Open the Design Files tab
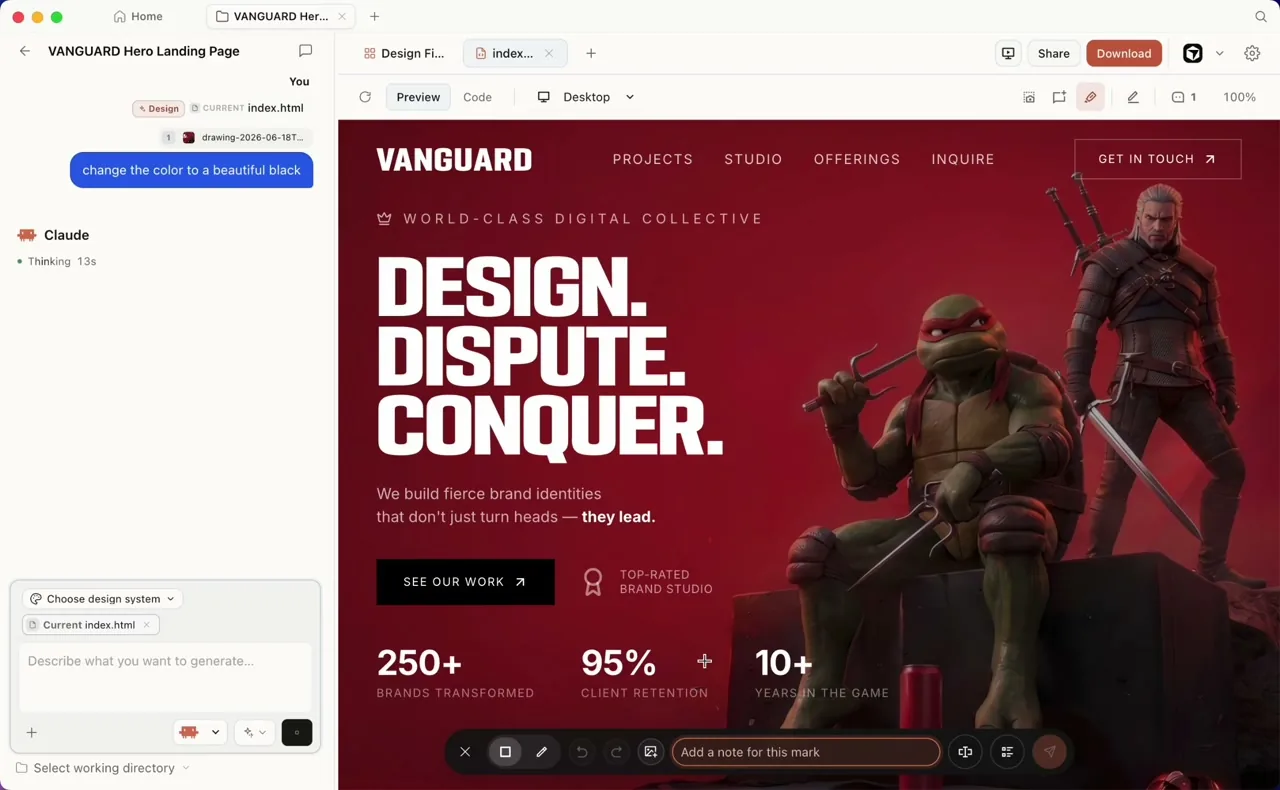Screen dimensions: 1280x790 (x=404, y=53)
